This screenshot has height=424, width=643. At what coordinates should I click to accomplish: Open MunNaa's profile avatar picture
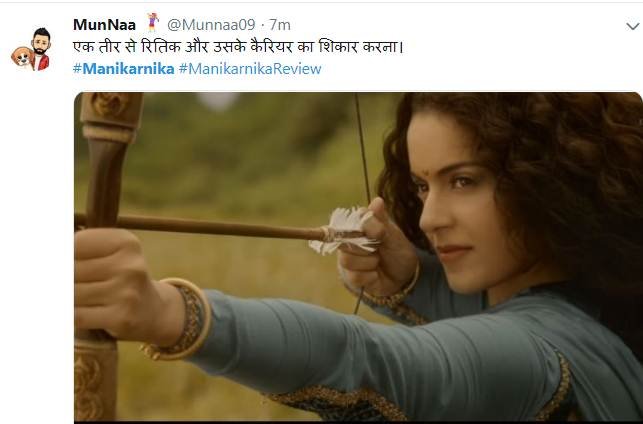(x=31, y=50)
